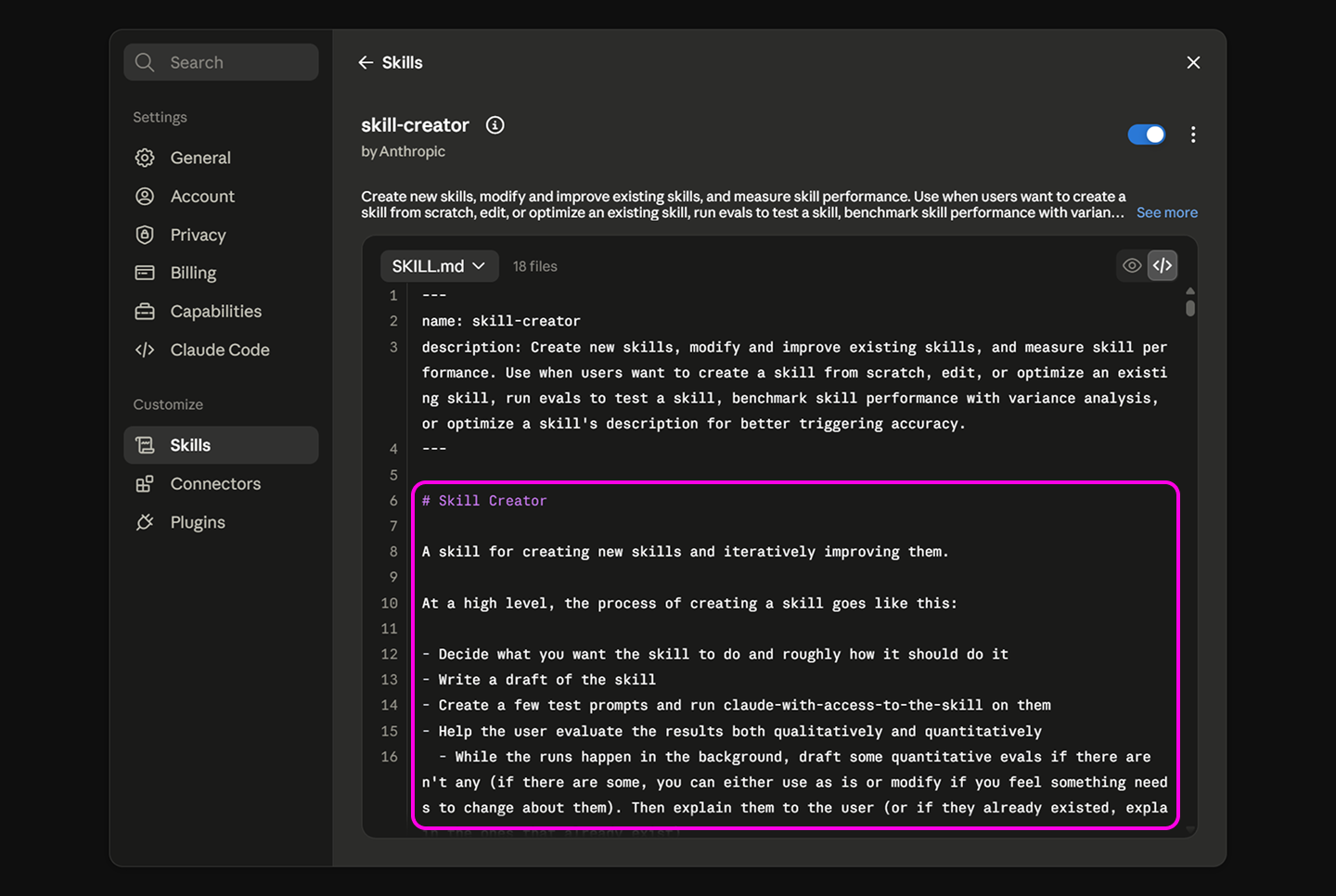
Task: Click the code viewer scrollbar thumb
Action: click(x=1190, y=306)
